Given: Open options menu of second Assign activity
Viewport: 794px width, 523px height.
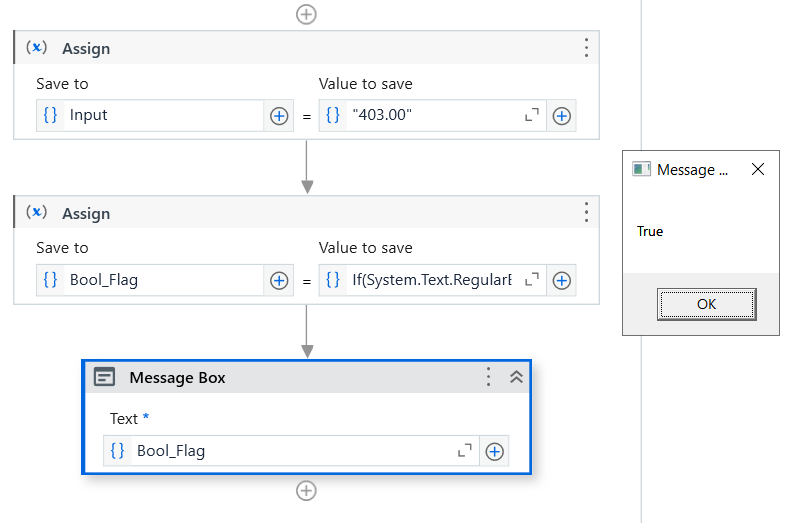Looking at the screenshot, I should click(x=586, y=213).
